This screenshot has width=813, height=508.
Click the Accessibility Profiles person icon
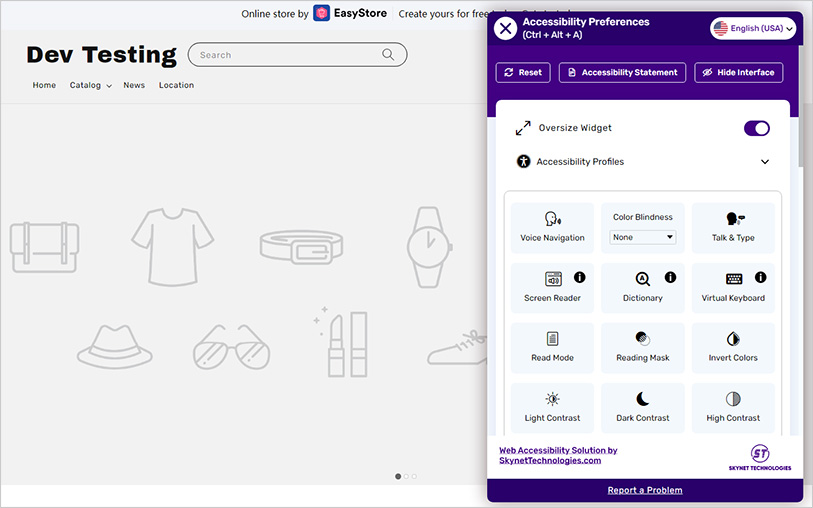[x=523, y=162]
